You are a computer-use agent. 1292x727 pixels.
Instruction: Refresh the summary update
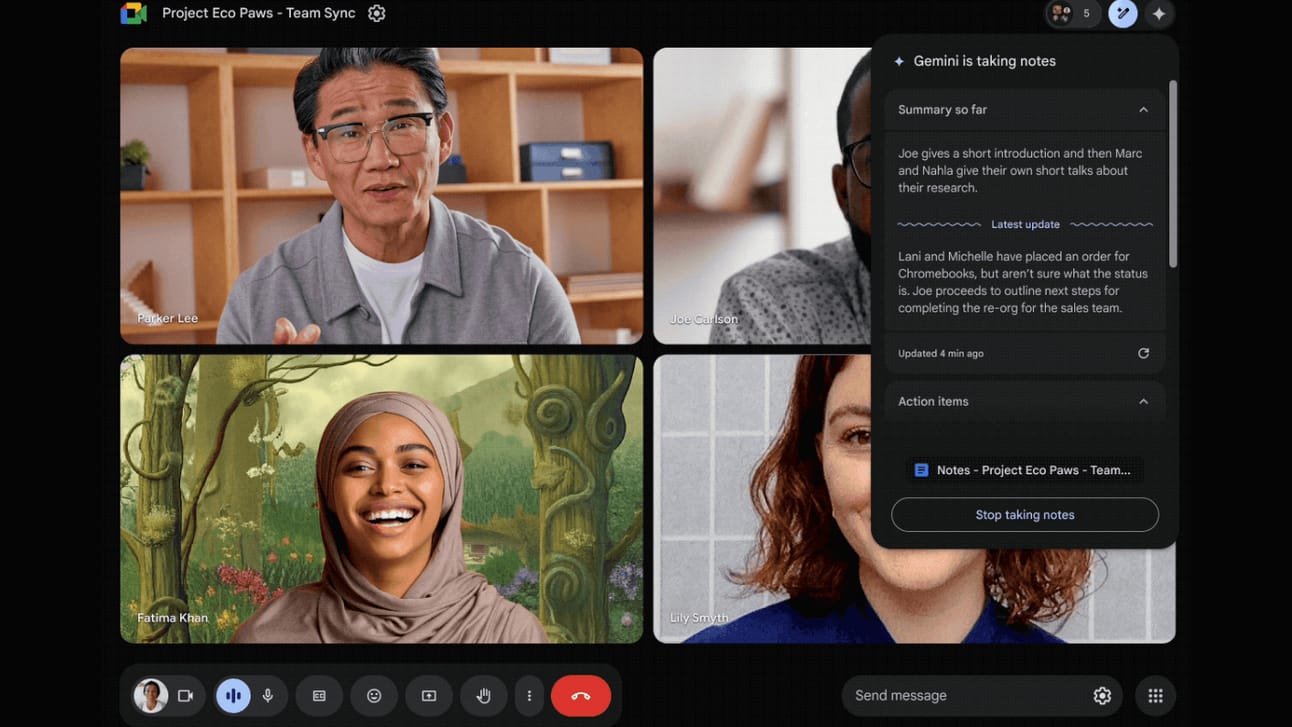[x=1143, y=353]
